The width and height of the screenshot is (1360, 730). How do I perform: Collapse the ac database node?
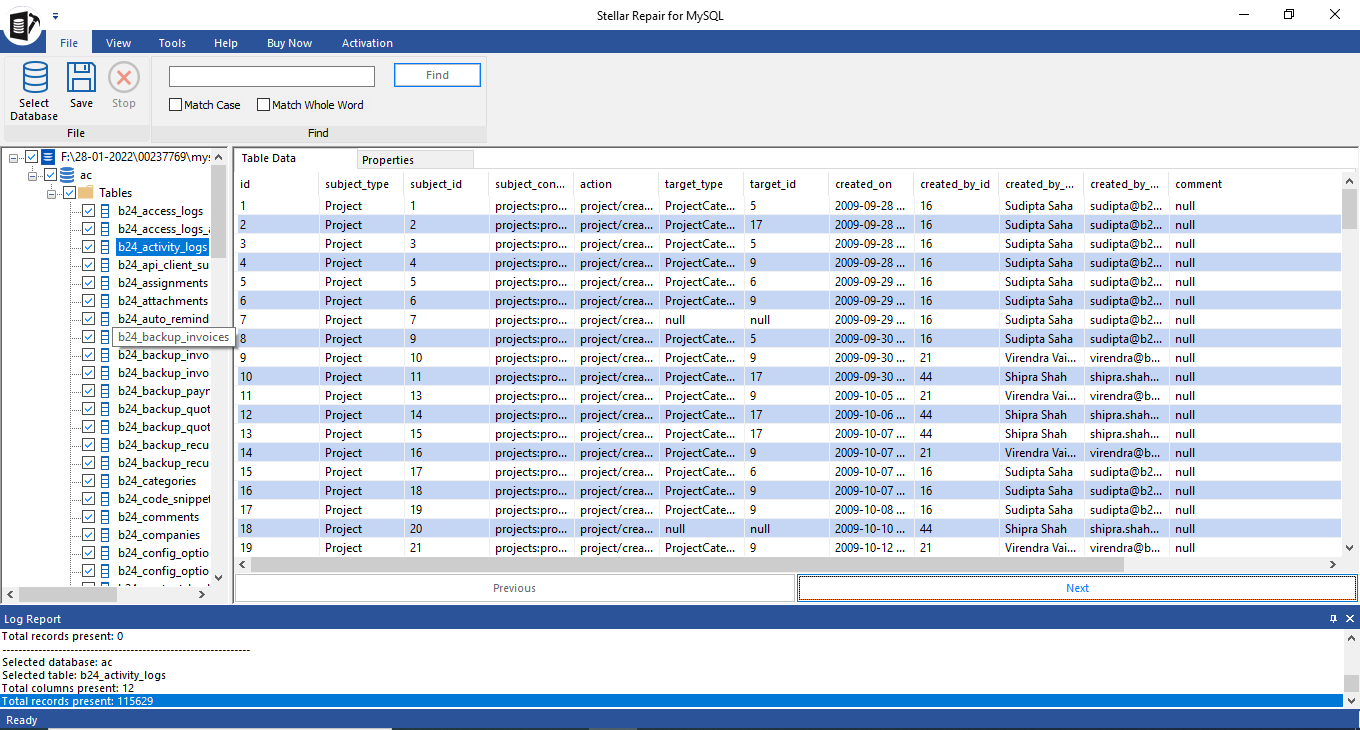(x=33, y=175)
